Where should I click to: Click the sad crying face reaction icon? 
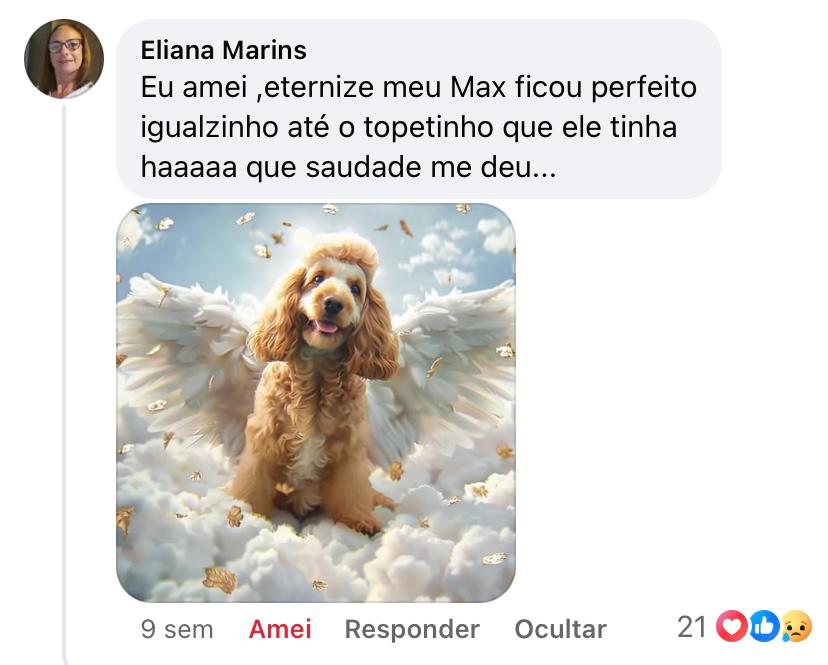[796, 626]
